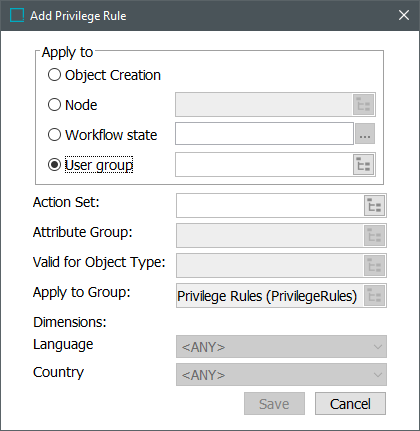This screenshot has height=431, width=420.
Task: Open the Valid for Object Type picker icon
Action: click(x=374, y=265)
